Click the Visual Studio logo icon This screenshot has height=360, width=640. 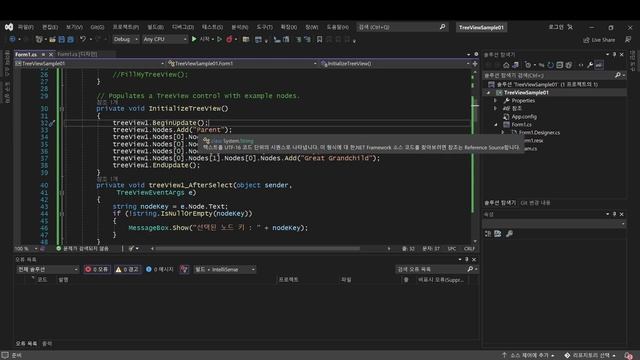click(x=9, y=27)
